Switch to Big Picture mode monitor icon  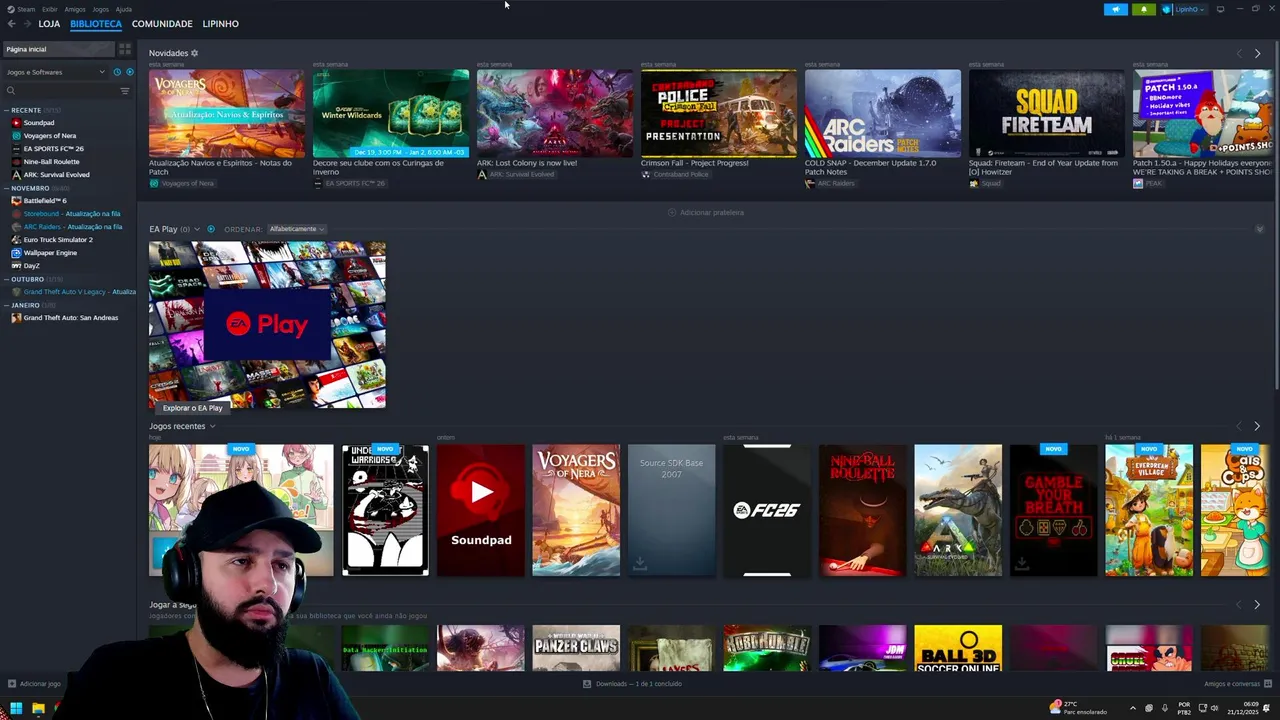click(1220, 9)
